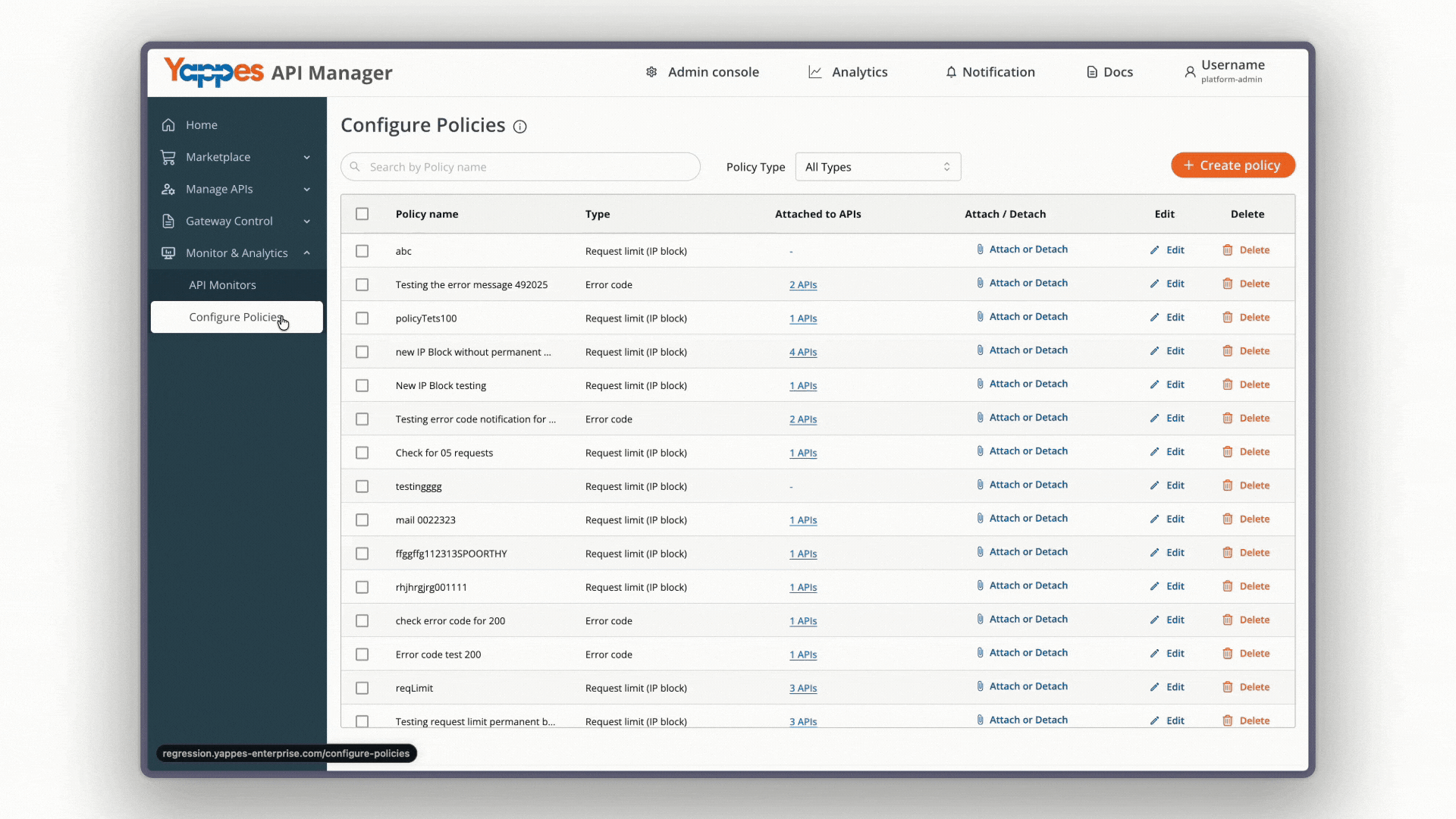Open Notification in top navigation
The width and height of the screenshot is (1456, 819).
pos(990,72)
